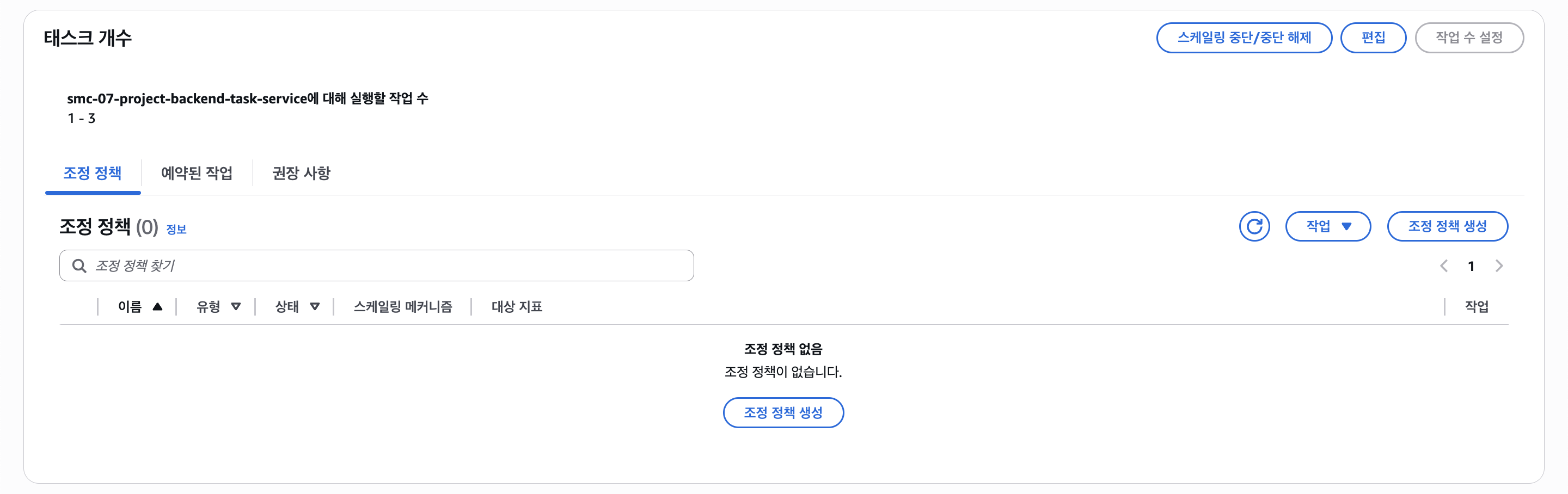Click 스케일링 중단/중단 해제 button
This screenshot has width=1568, height=494.
(1244, 38)
